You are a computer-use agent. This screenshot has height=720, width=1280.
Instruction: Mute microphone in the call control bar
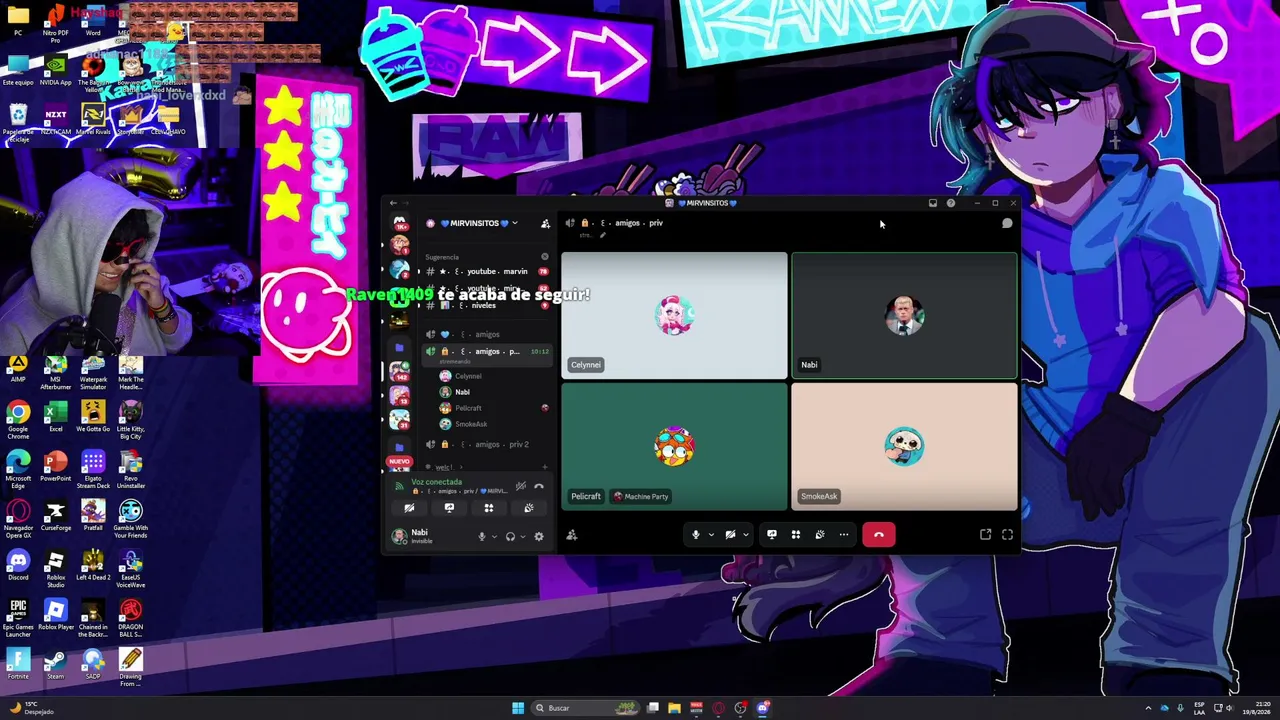pyautogui.click(x=696, y=535)
